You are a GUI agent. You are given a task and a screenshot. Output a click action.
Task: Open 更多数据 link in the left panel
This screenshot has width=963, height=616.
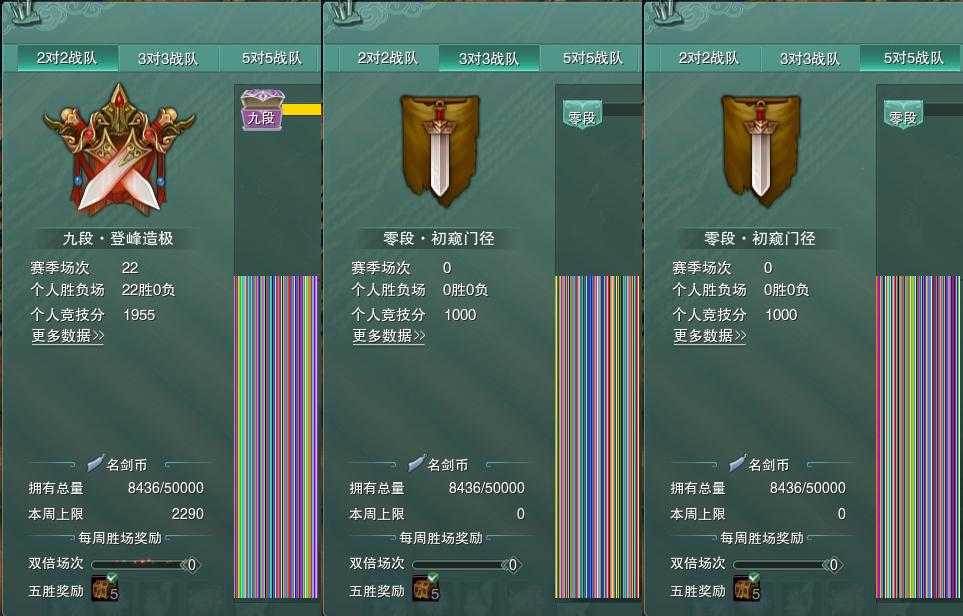[x=68, y=336]
